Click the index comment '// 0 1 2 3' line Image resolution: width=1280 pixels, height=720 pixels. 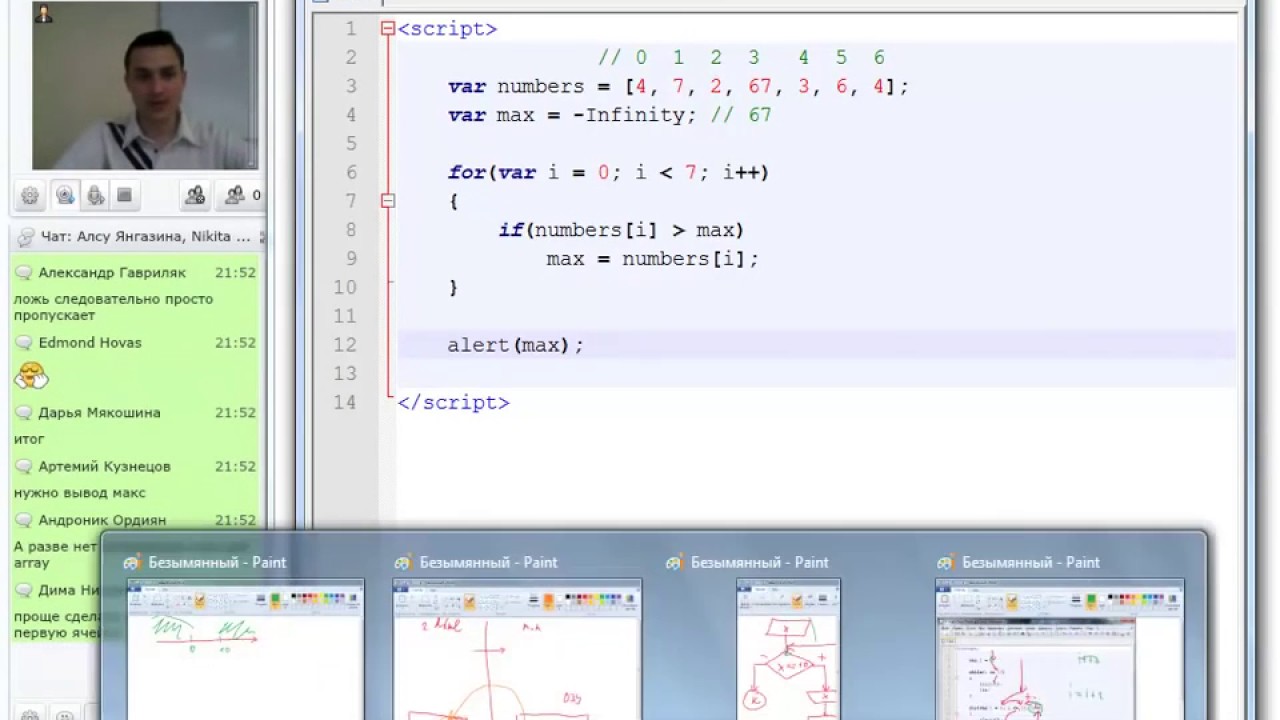[742, 58]
